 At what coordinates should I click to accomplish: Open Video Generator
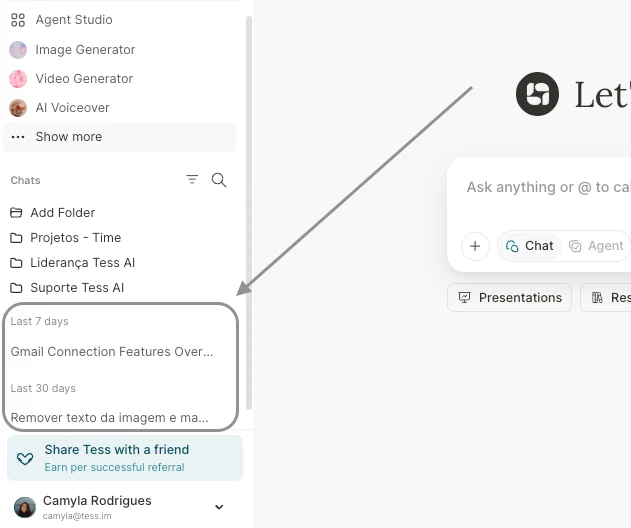pyautogui.click(x=84, y=78)
